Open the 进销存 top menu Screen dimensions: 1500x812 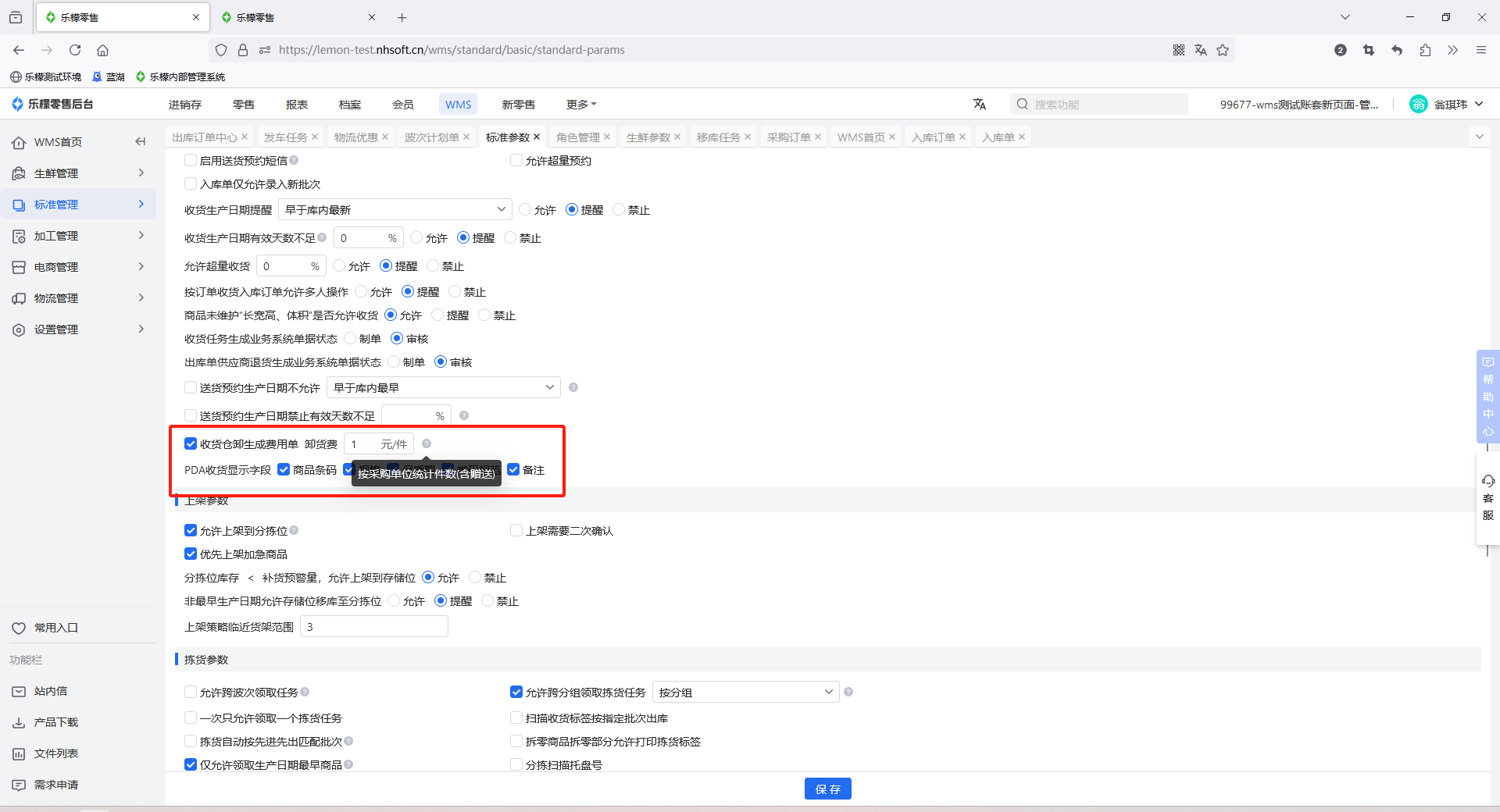(185, 104)
